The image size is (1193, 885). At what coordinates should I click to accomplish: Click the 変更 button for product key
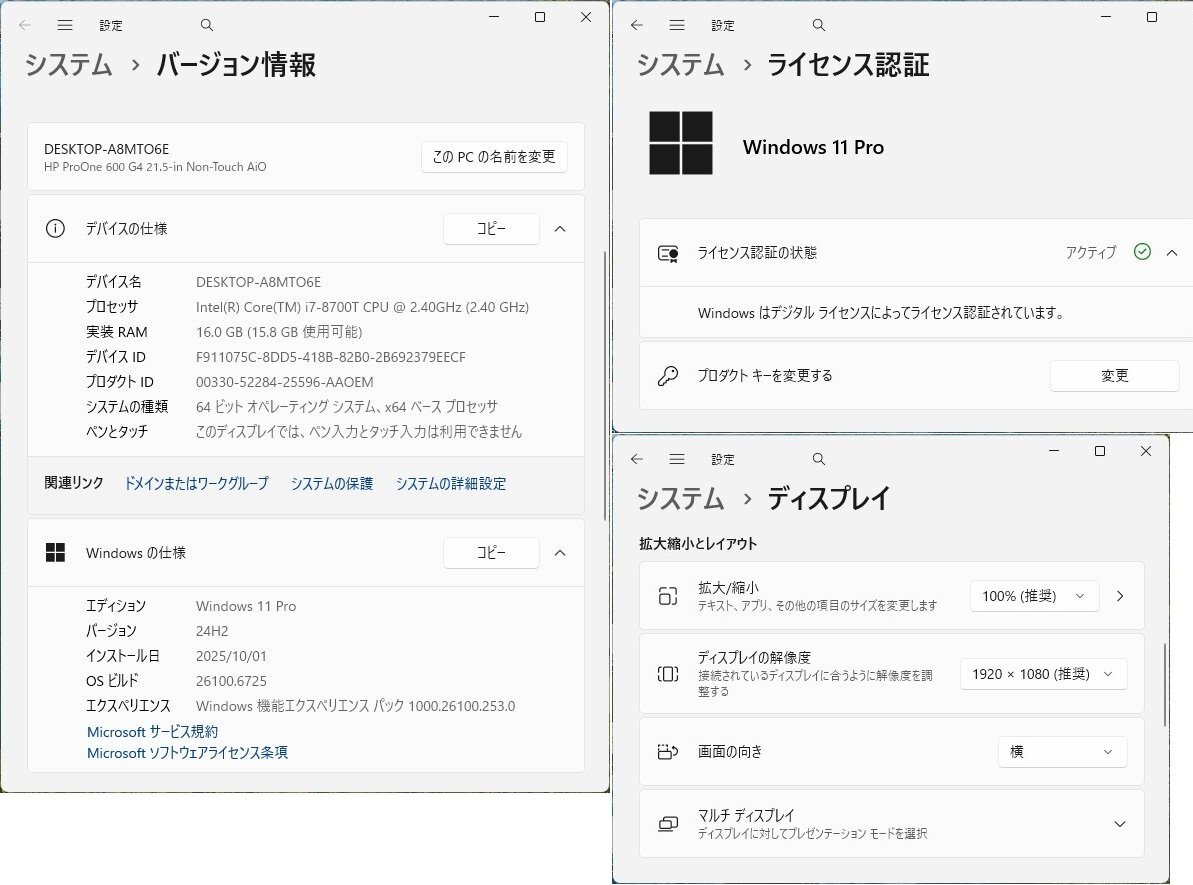(x=1114, y=376)
